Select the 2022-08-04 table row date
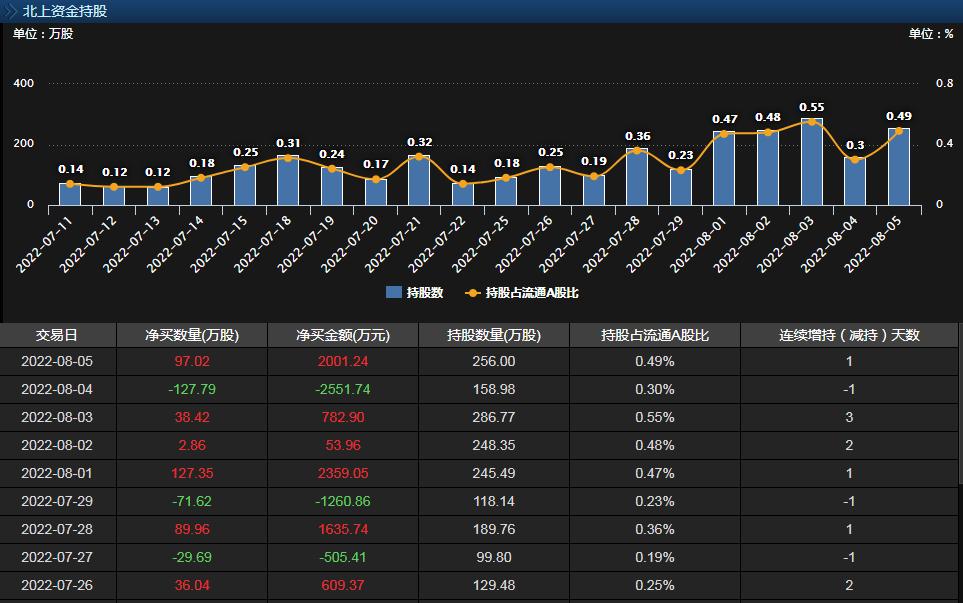 pos(57,389)
